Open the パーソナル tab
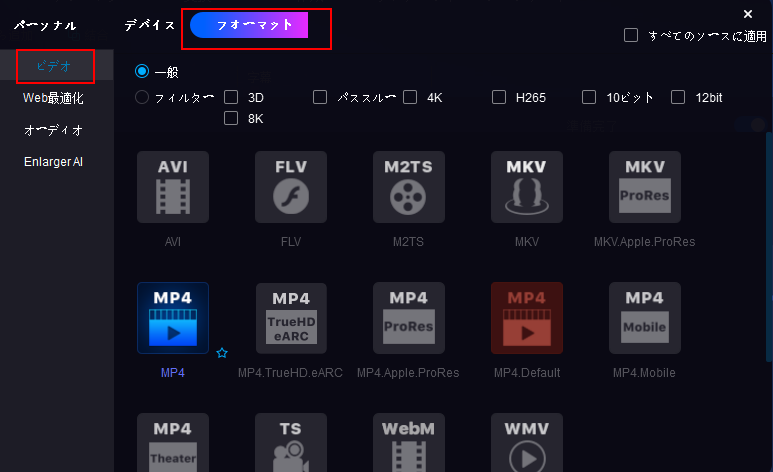The image size is (773, 472). (45, 25)
